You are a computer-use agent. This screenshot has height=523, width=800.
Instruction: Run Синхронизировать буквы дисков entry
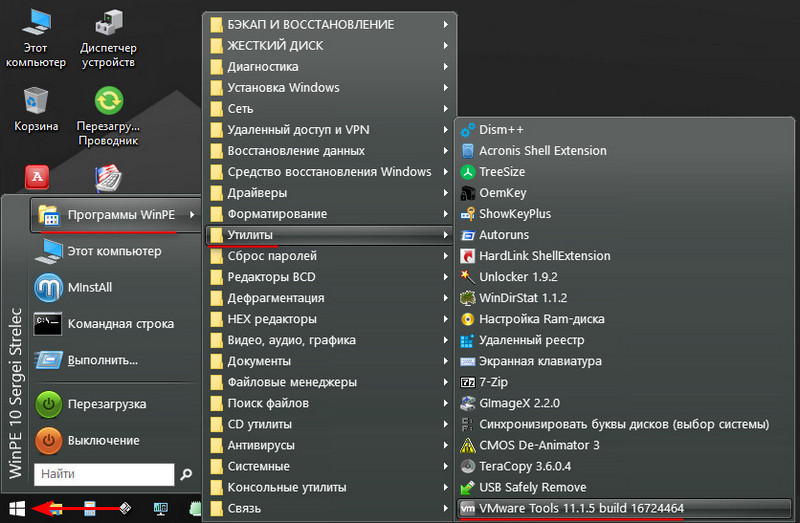(x=624, y=424)
